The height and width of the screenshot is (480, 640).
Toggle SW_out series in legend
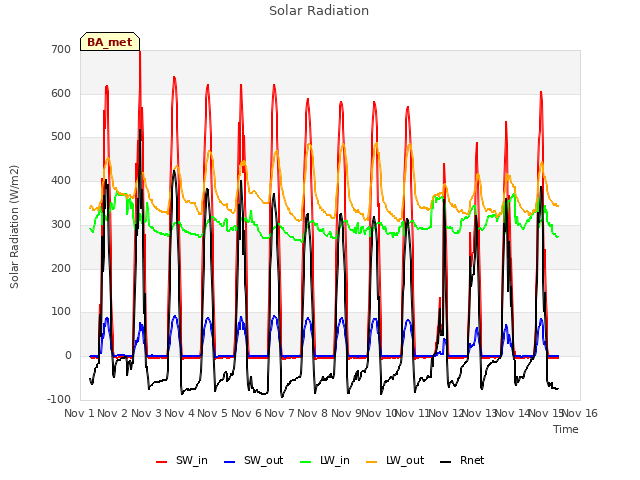point(253,460)
